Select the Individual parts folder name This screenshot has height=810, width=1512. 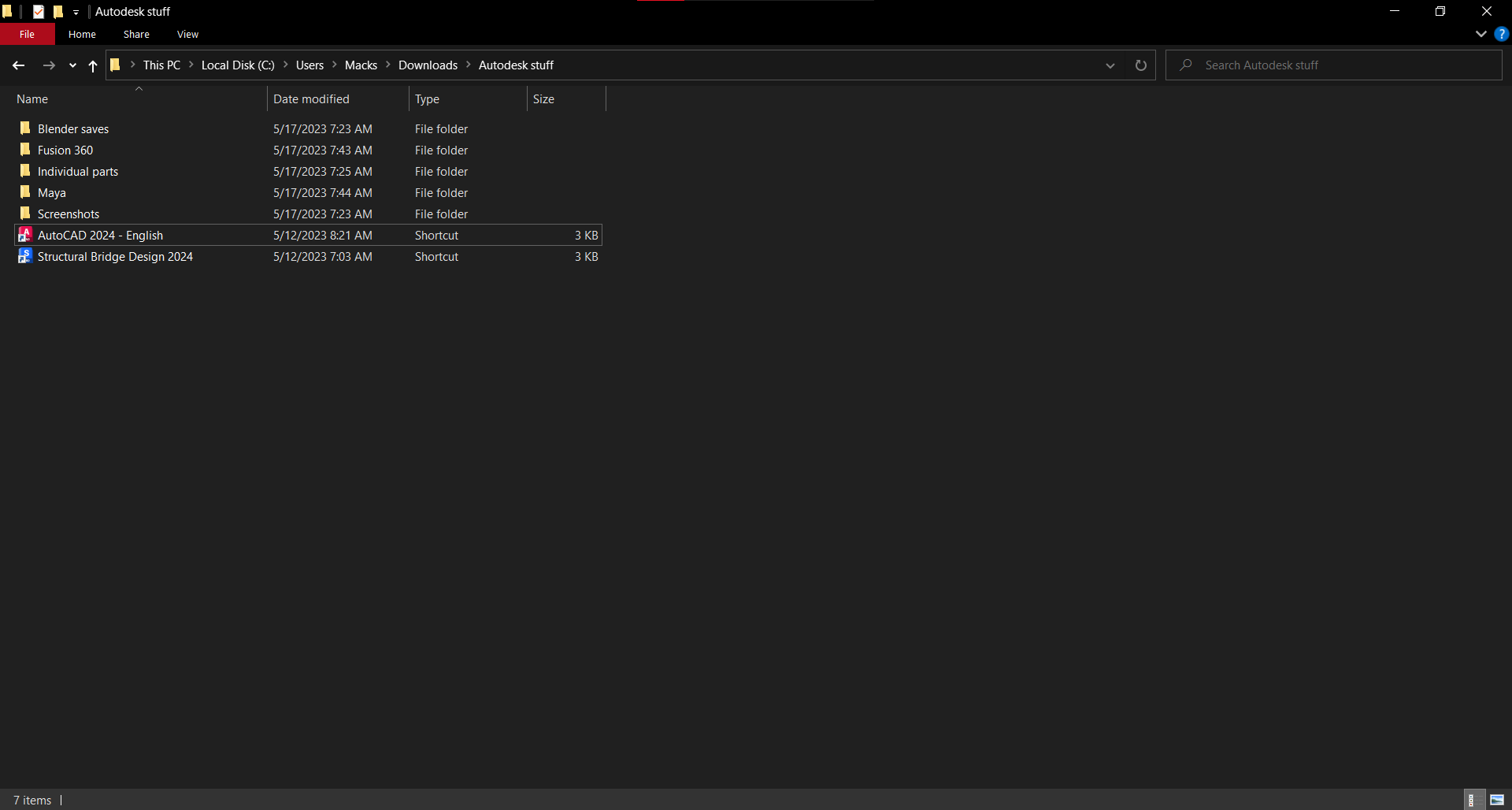pos(78,172)
